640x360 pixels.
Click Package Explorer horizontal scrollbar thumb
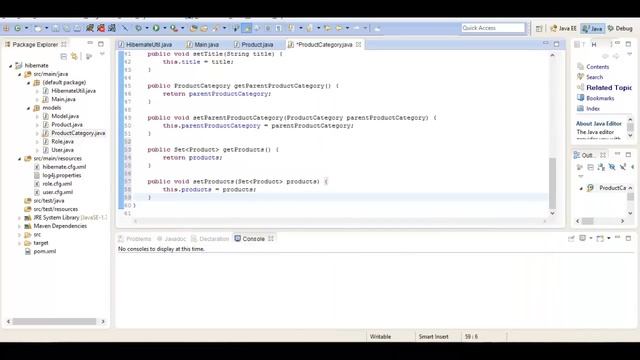54,322
